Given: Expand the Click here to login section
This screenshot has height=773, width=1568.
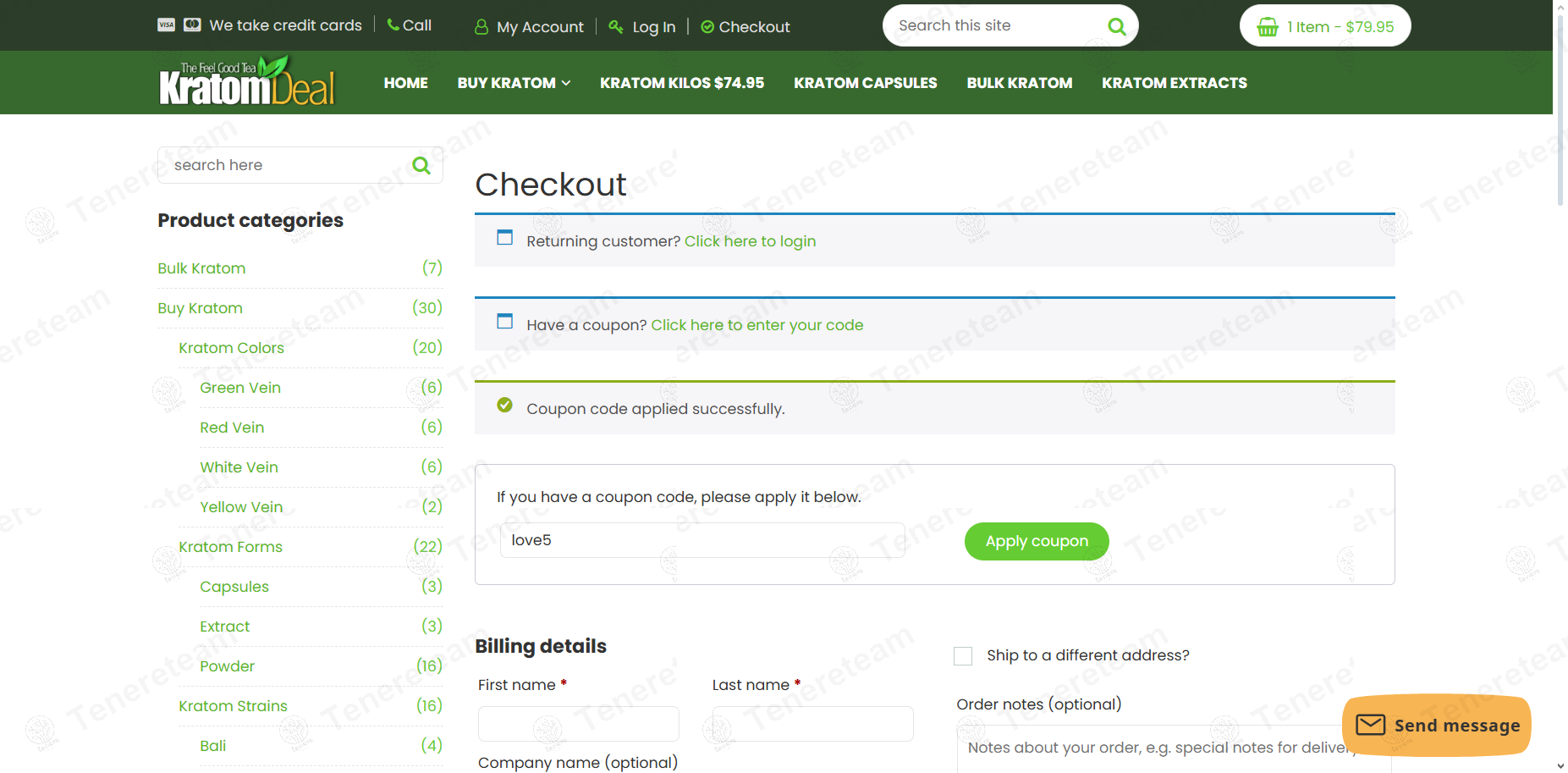Looking at the screenshot, I should click(750, 241).
